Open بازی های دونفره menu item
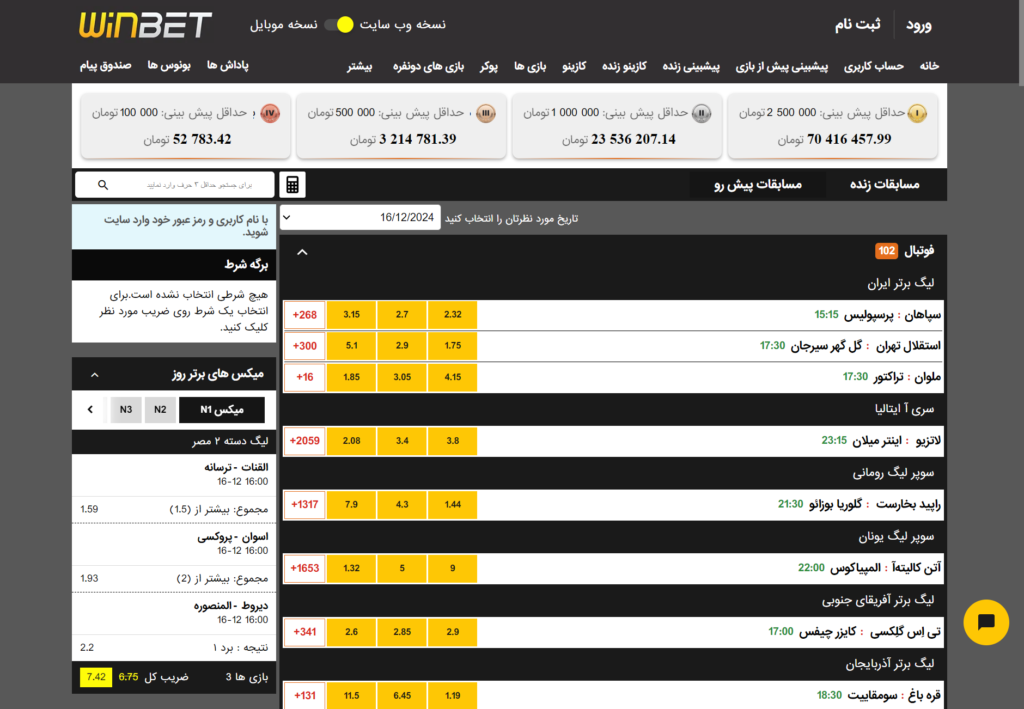The height and width of the screenshot is (709, 1024). (x=428, y=66)
